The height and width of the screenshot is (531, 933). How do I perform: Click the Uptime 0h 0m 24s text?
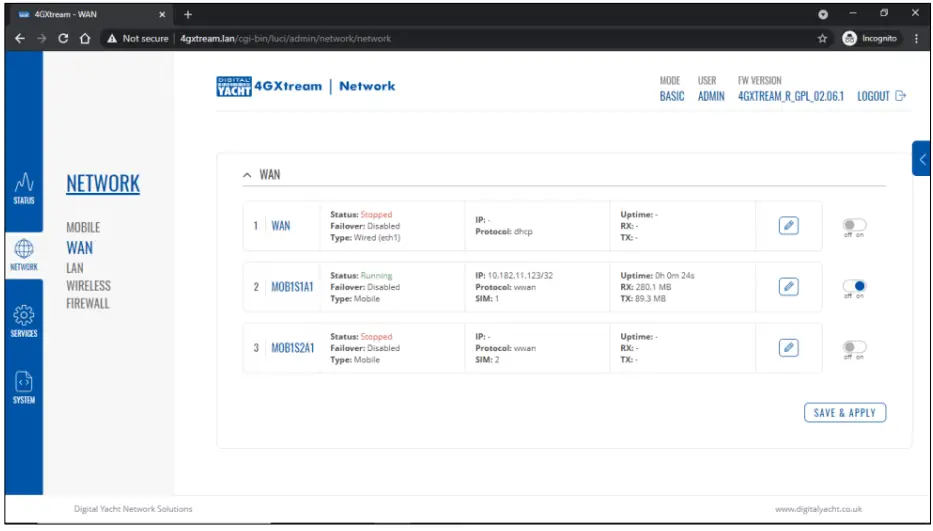coord(658,276)
